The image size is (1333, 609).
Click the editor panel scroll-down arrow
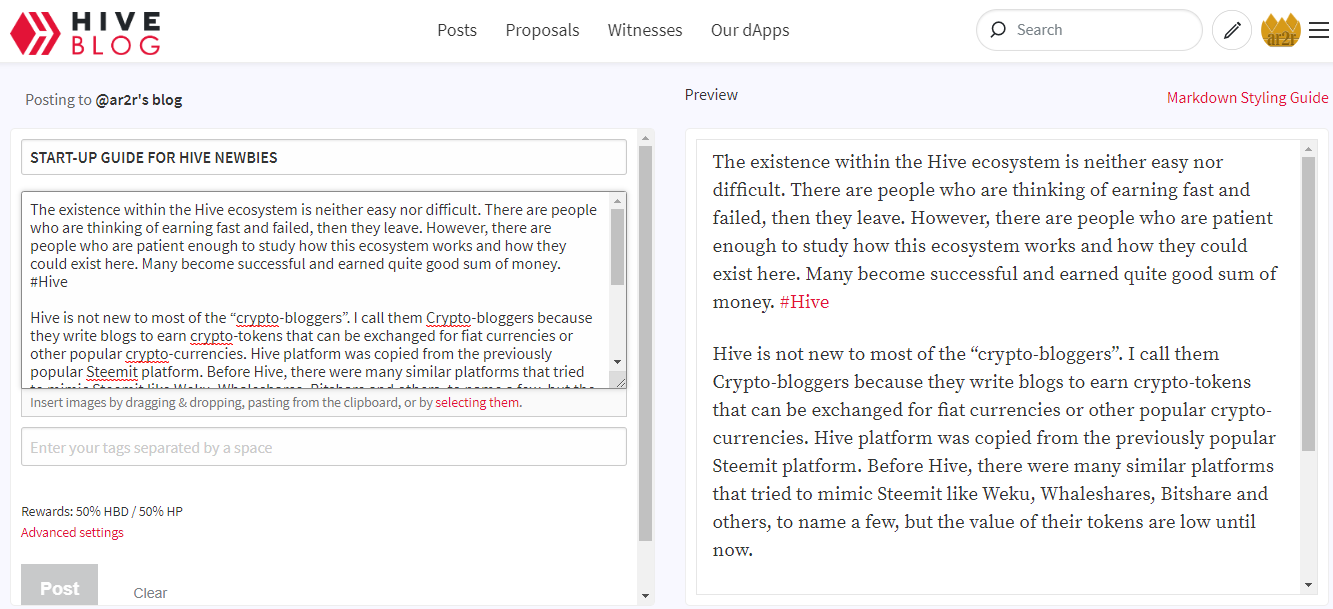pos(645,597)
